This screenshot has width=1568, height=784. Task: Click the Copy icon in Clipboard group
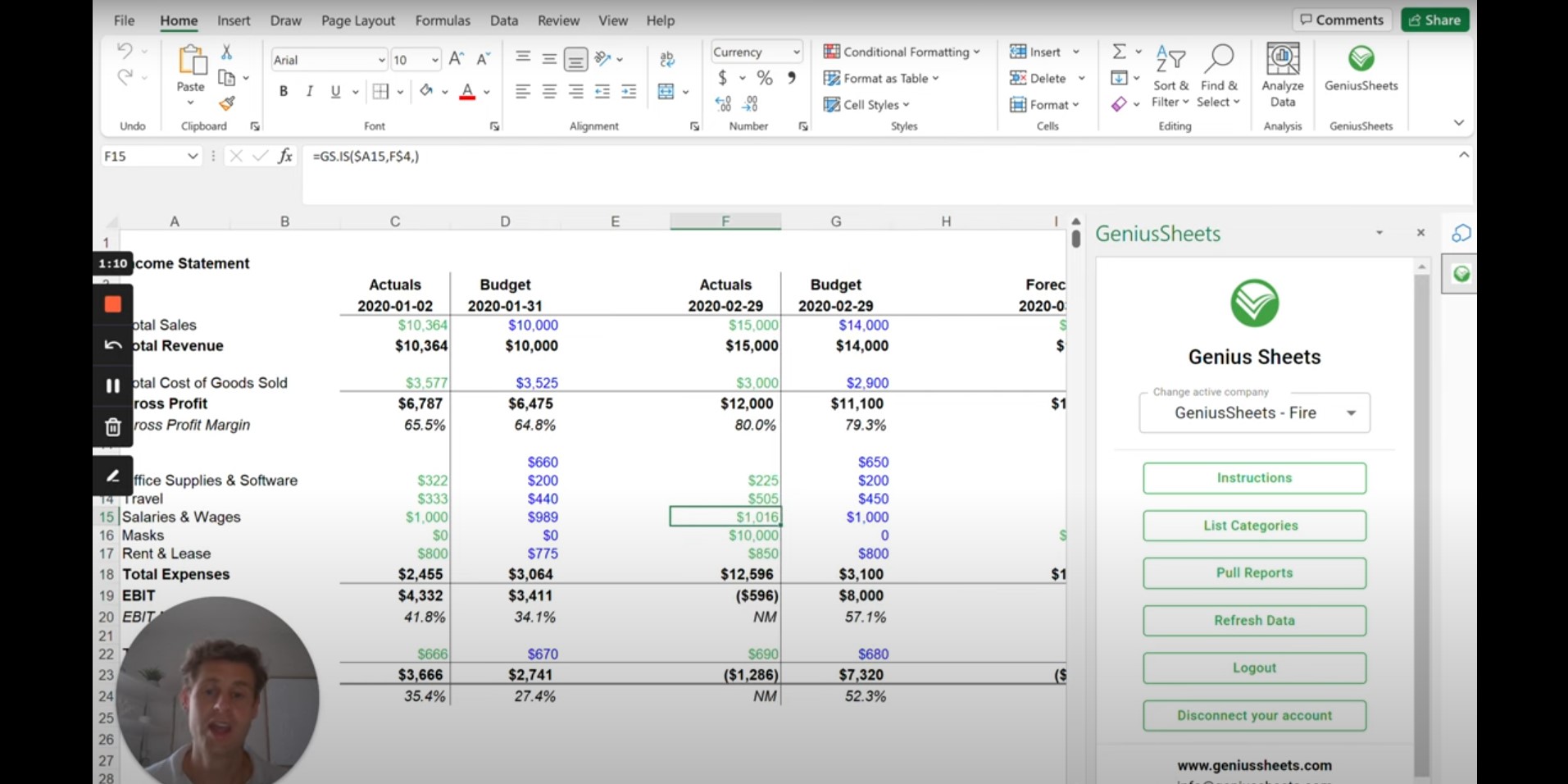click(227, 78)
